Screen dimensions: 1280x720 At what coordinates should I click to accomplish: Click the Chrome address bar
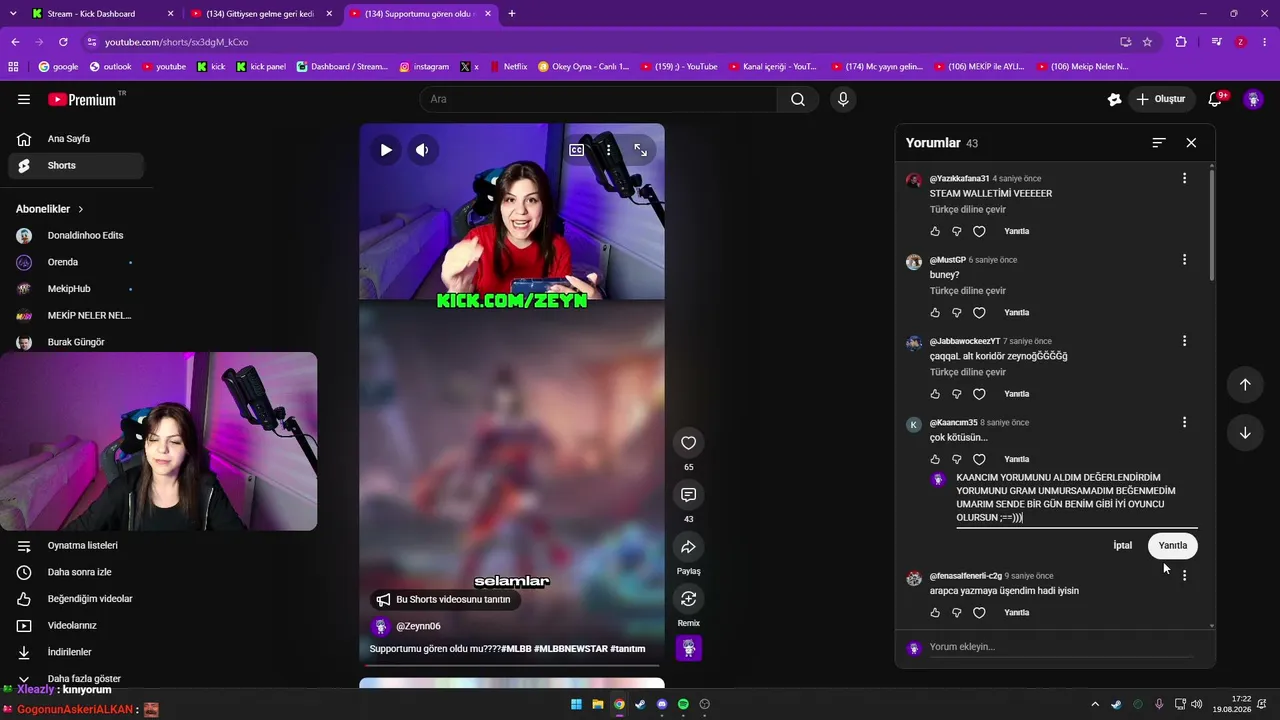point(600,42)
